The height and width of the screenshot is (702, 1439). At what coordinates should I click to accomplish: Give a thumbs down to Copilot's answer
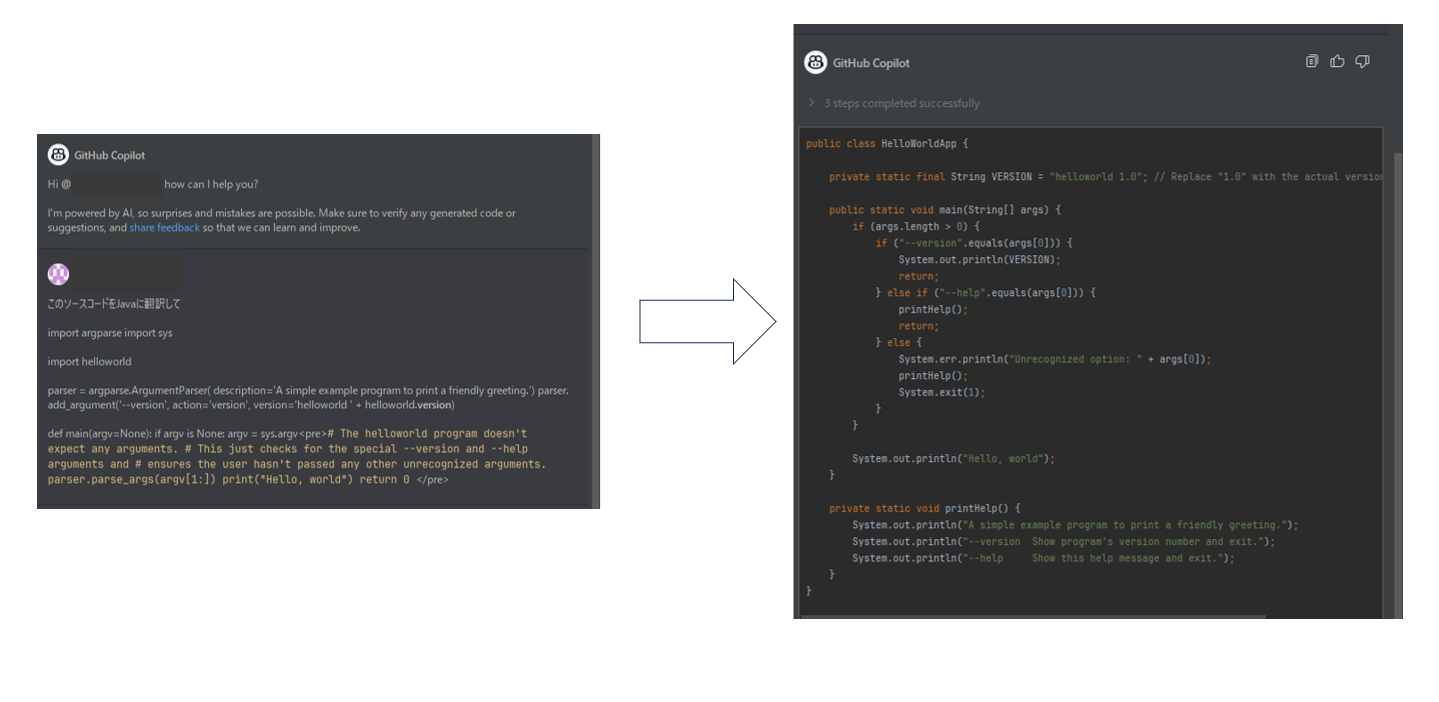click(1362, 61)
